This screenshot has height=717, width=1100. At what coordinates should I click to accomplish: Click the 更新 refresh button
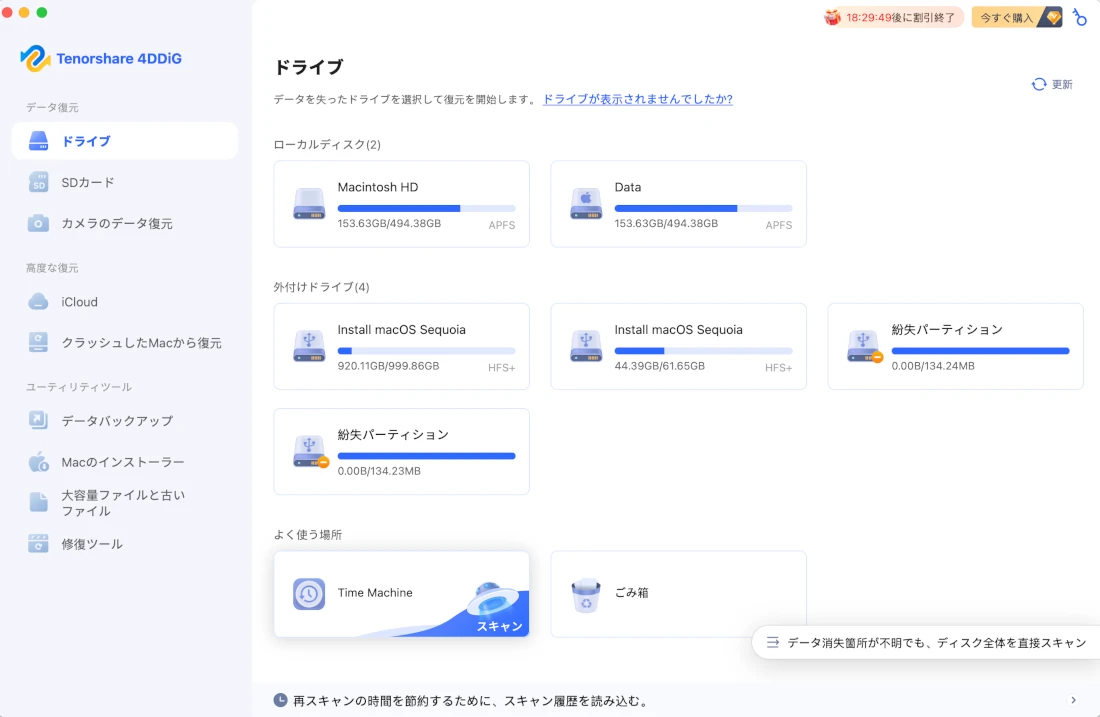point(1052,84)
